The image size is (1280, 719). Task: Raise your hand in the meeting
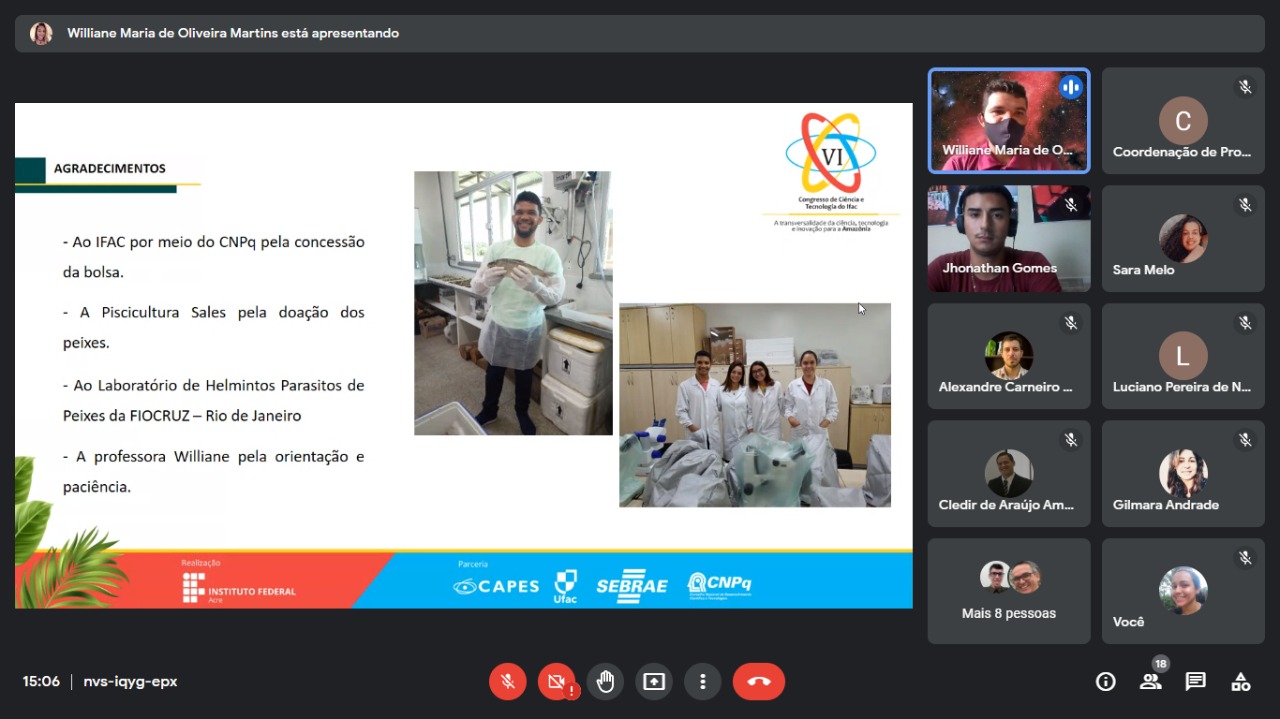point(605,681)
